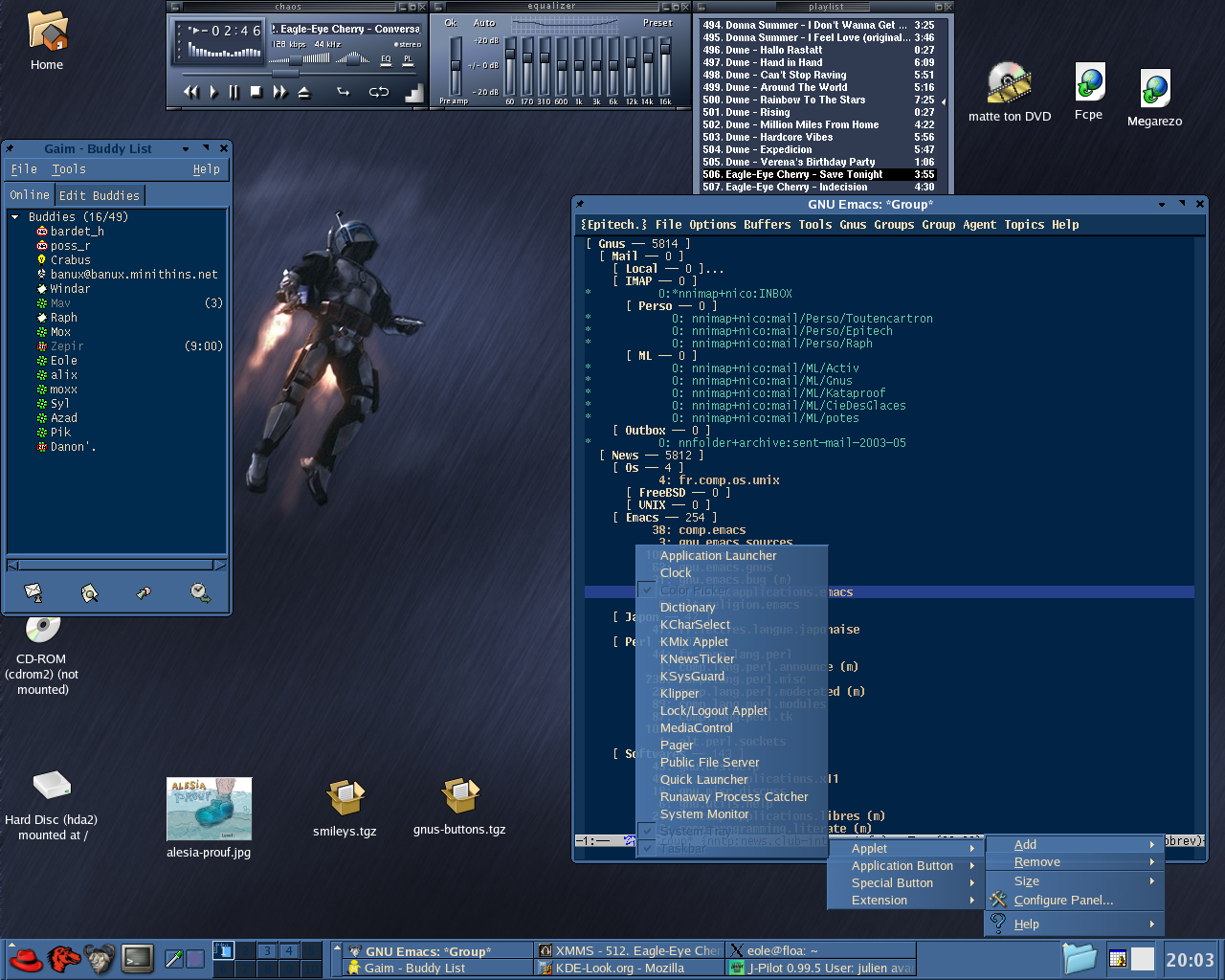This screenshot has width=1225, height=980.
Task: Open Gaim File menu
Action: pos(24,169)
